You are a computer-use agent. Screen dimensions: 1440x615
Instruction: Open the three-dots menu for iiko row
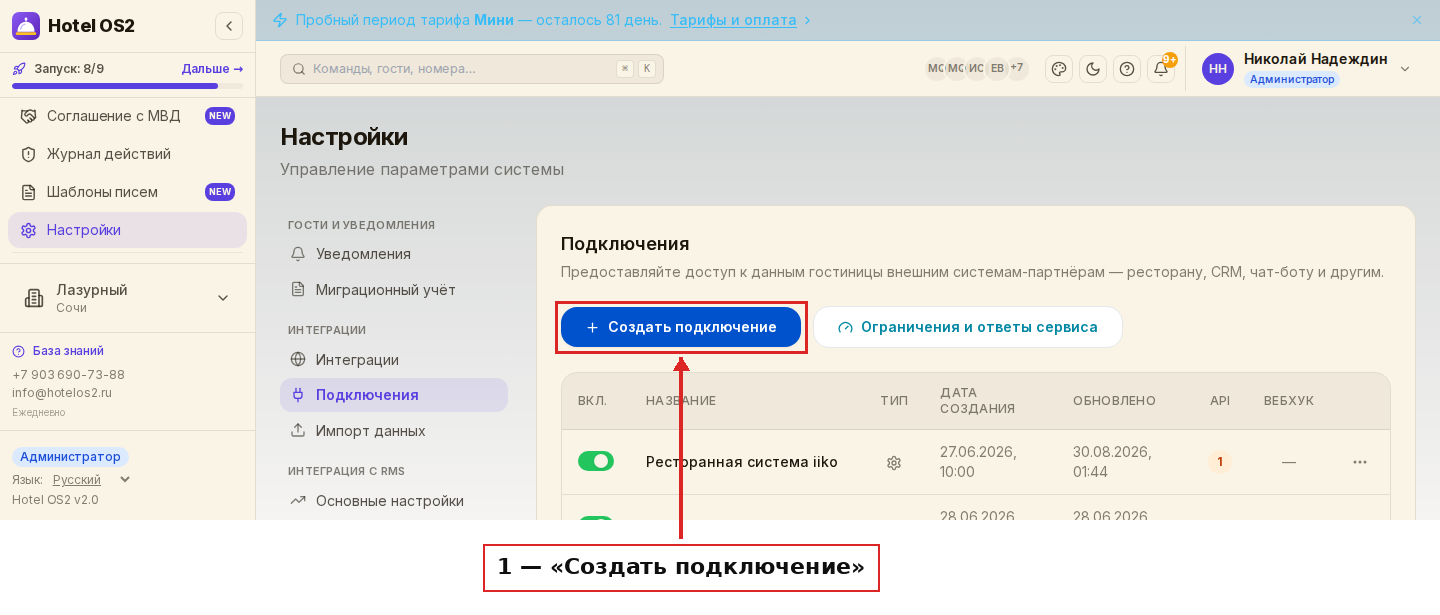click(x=1360, y=462)
